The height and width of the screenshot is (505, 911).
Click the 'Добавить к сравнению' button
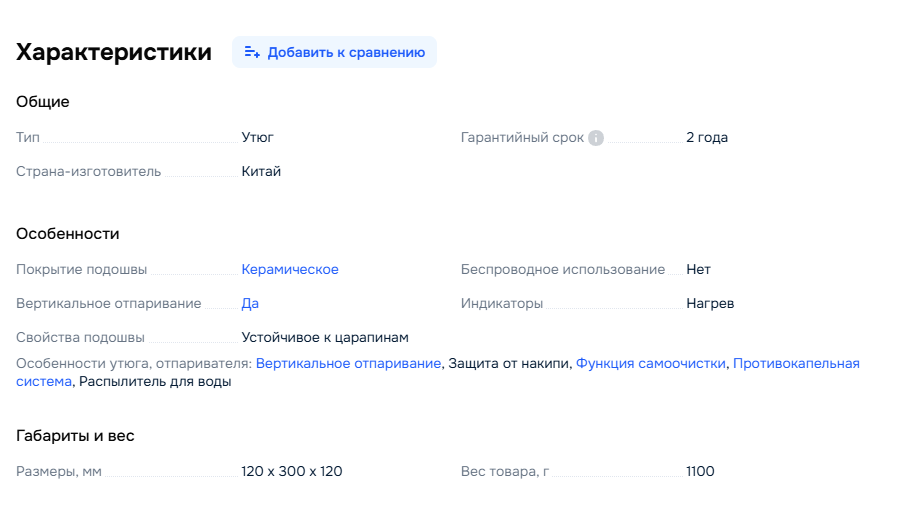pyautogui.click(x=334, y=52)
